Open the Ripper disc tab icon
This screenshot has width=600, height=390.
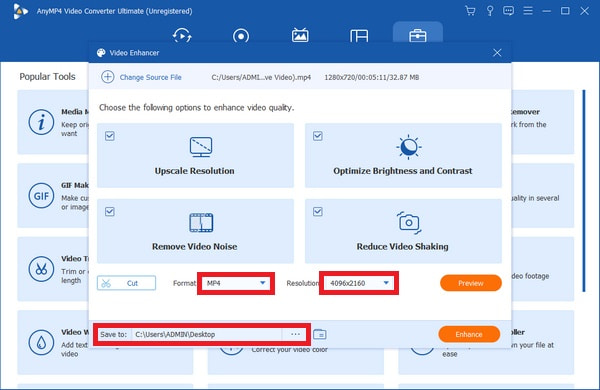pyautogui.click(x=241, y=36)
